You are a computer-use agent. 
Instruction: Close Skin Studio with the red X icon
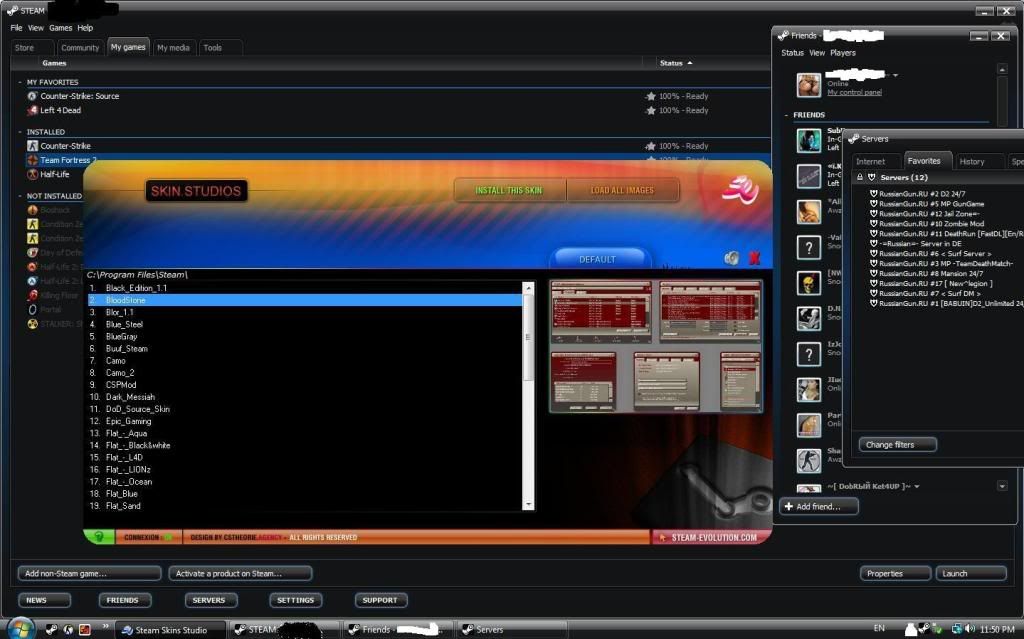point(755,258)
